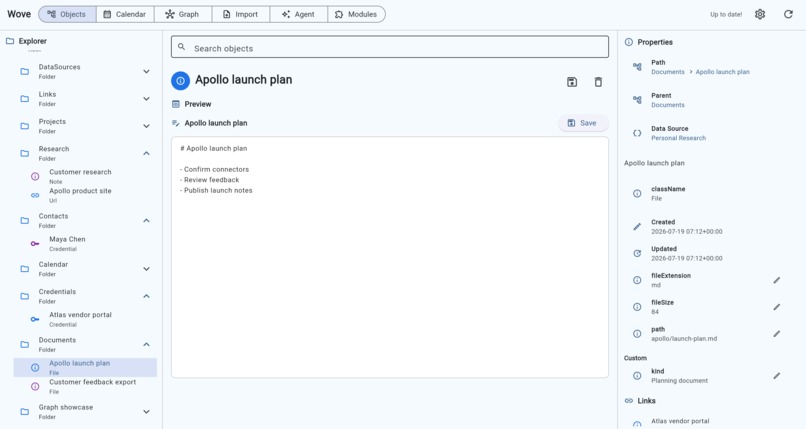Click the Path hierarchy icon
The image size is (806, 429).
(637, 67)
